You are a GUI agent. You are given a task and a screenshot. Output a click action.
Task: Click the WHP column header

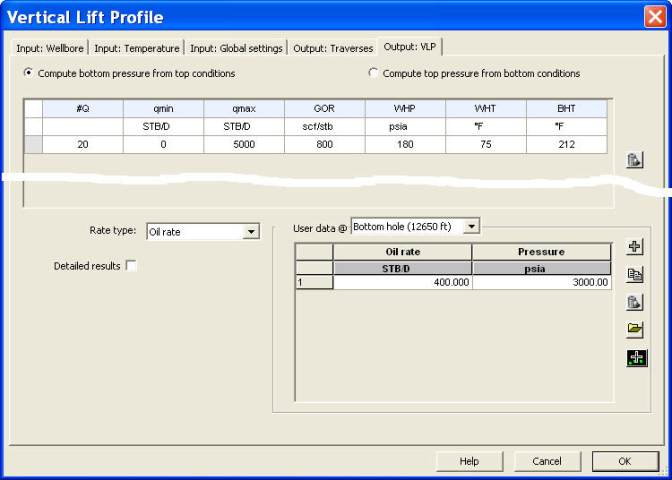pos(405,109)
